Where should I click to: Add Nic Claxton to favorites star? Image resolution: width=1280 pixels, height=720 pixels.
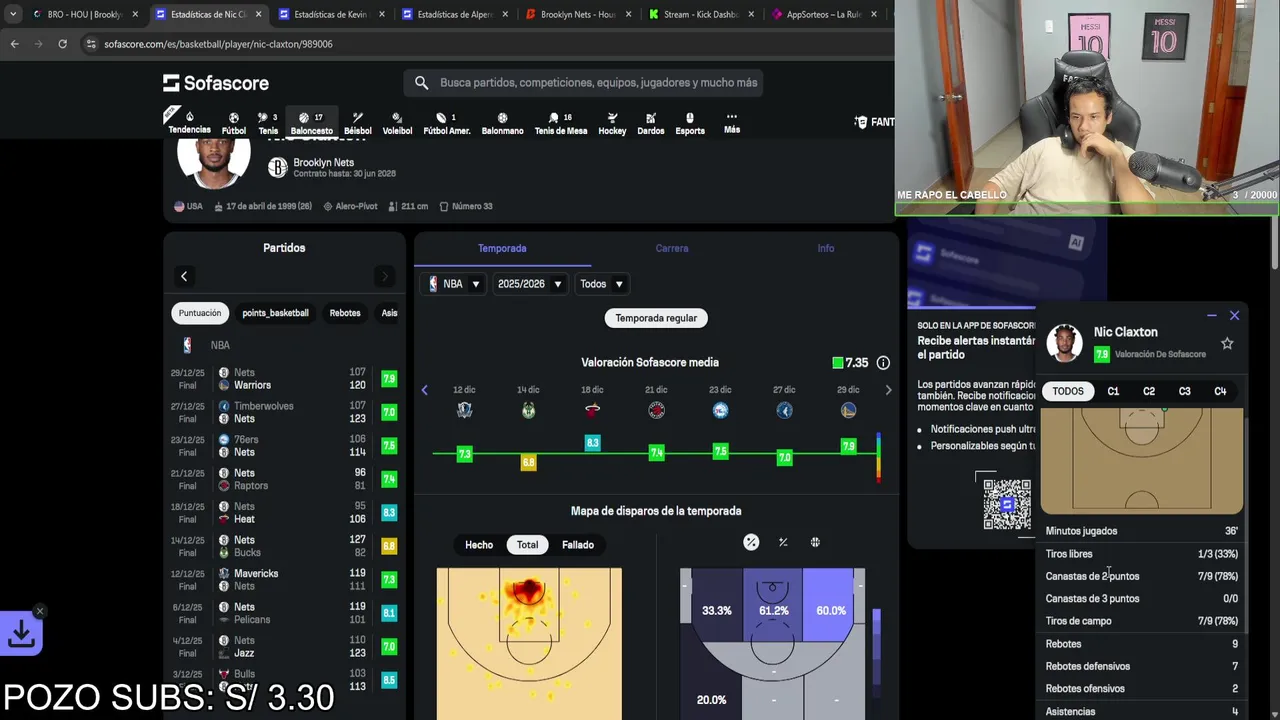[x=1227, y=343]
